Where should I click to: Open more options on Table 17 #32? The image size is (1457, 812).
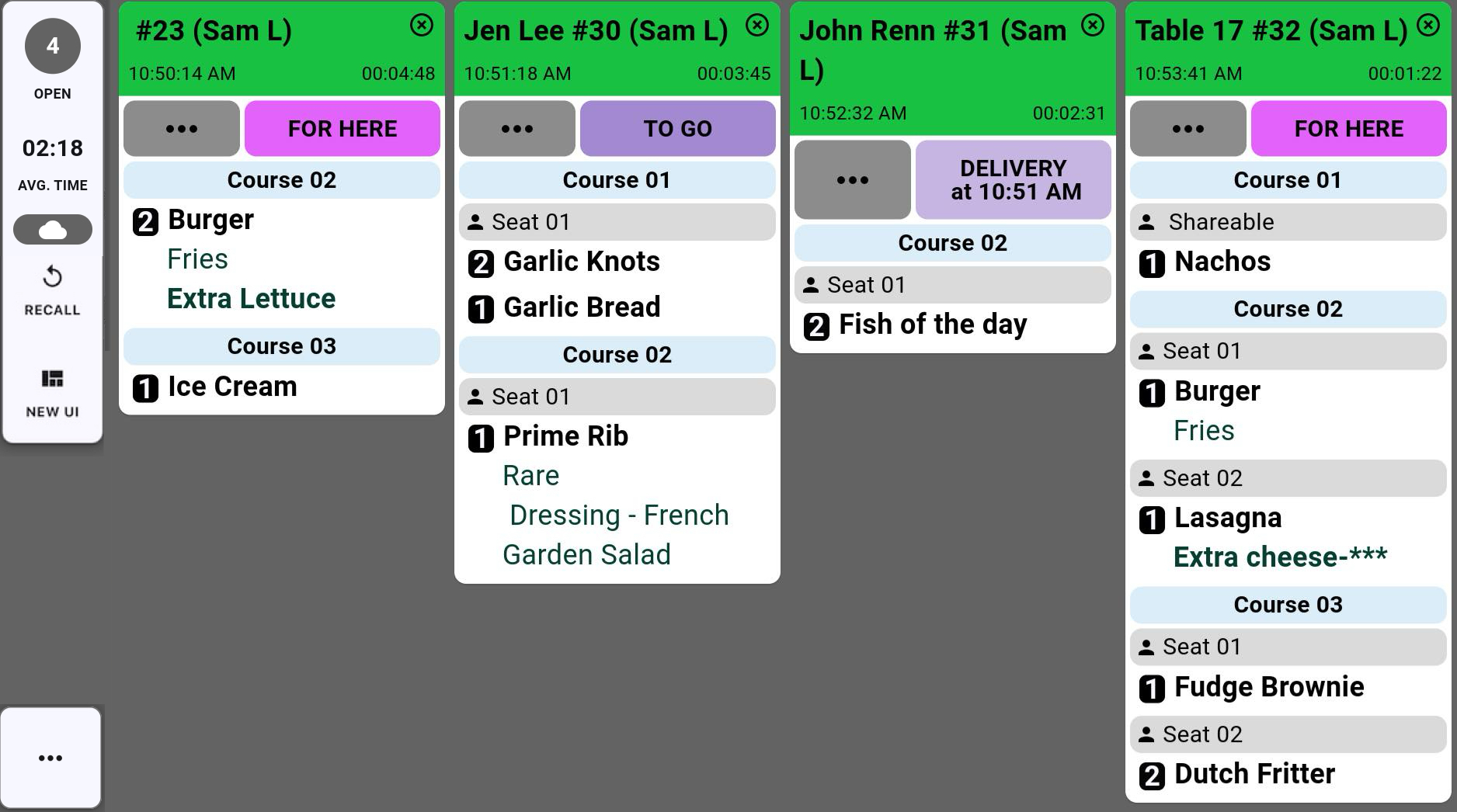coord(1188,129)
